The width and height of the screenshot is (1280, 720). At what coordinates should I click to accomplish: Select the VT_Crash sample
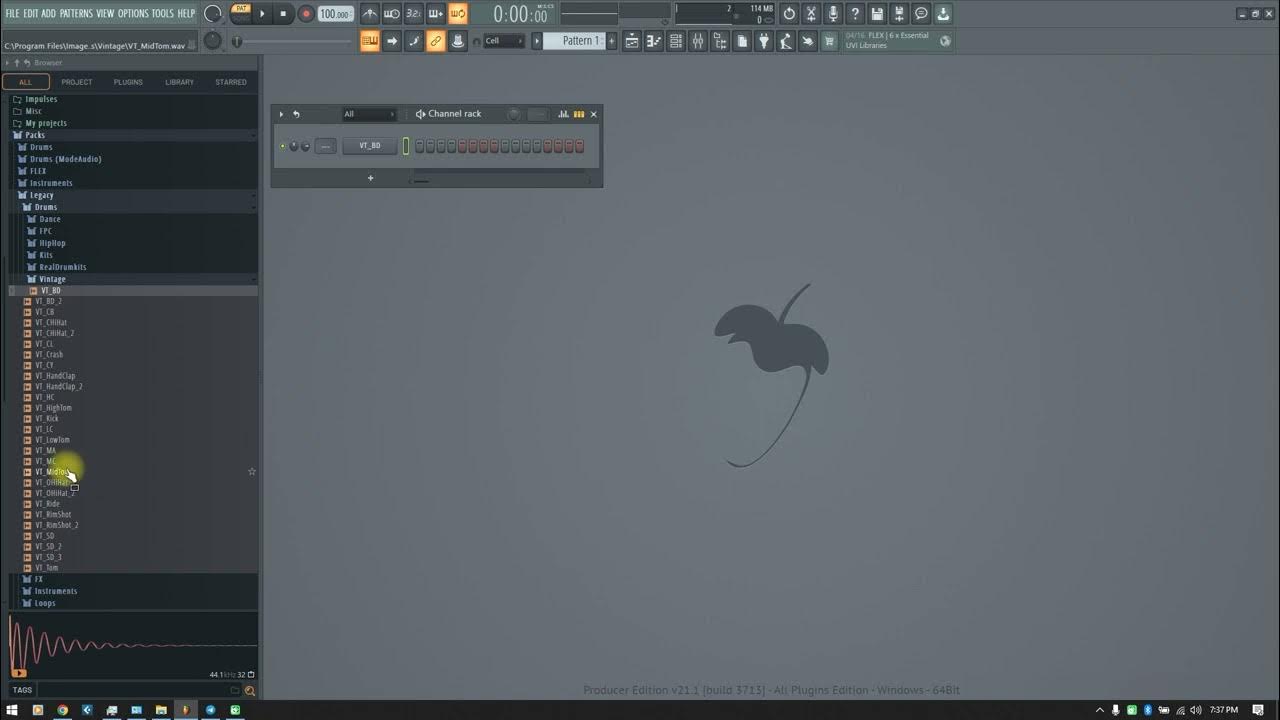pyautogui.click(x=49, y=354)
